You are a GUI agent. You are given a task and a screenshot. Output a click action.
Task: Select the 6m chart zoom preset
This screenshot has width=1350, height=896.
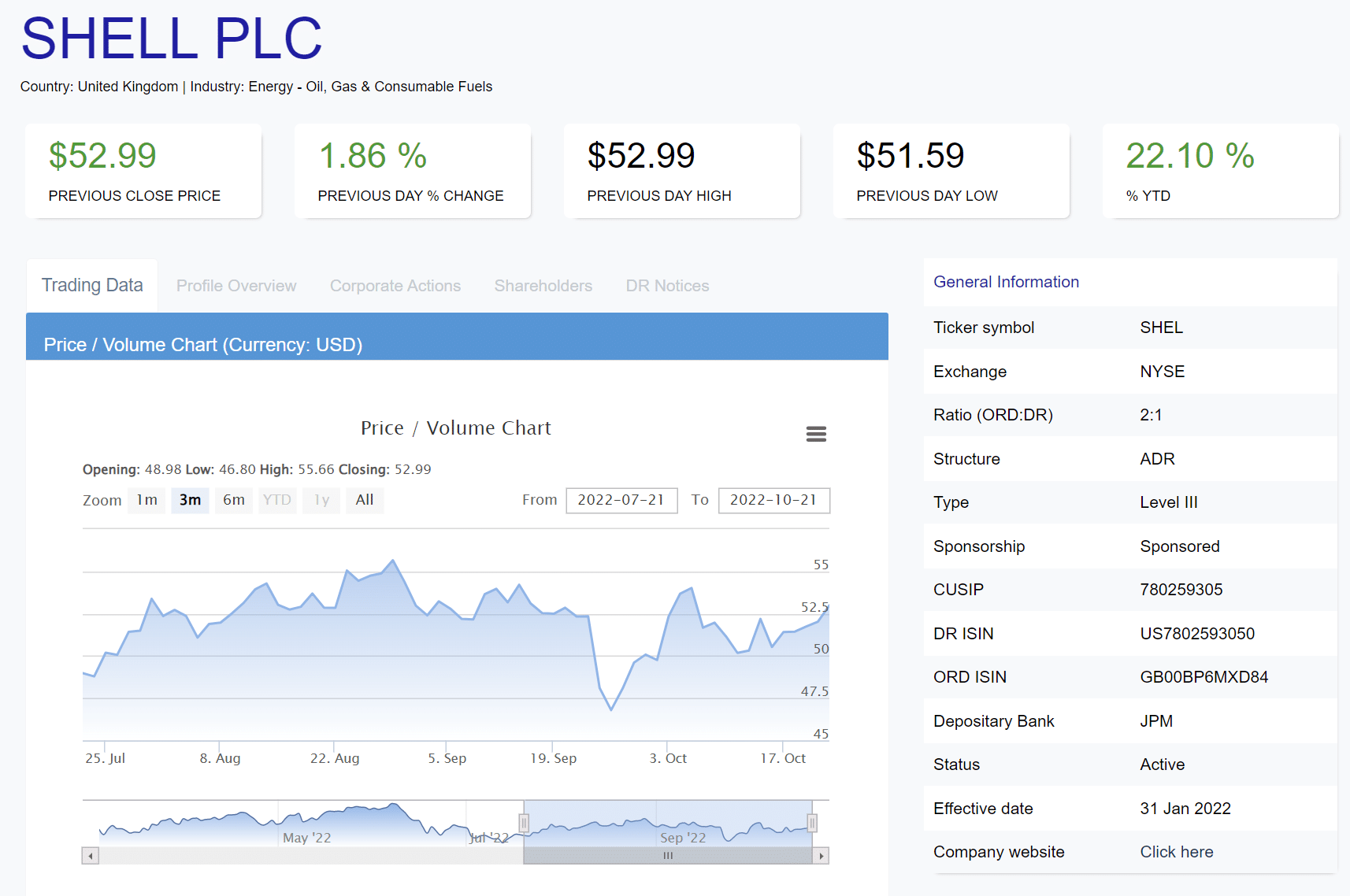pos(234,500)
